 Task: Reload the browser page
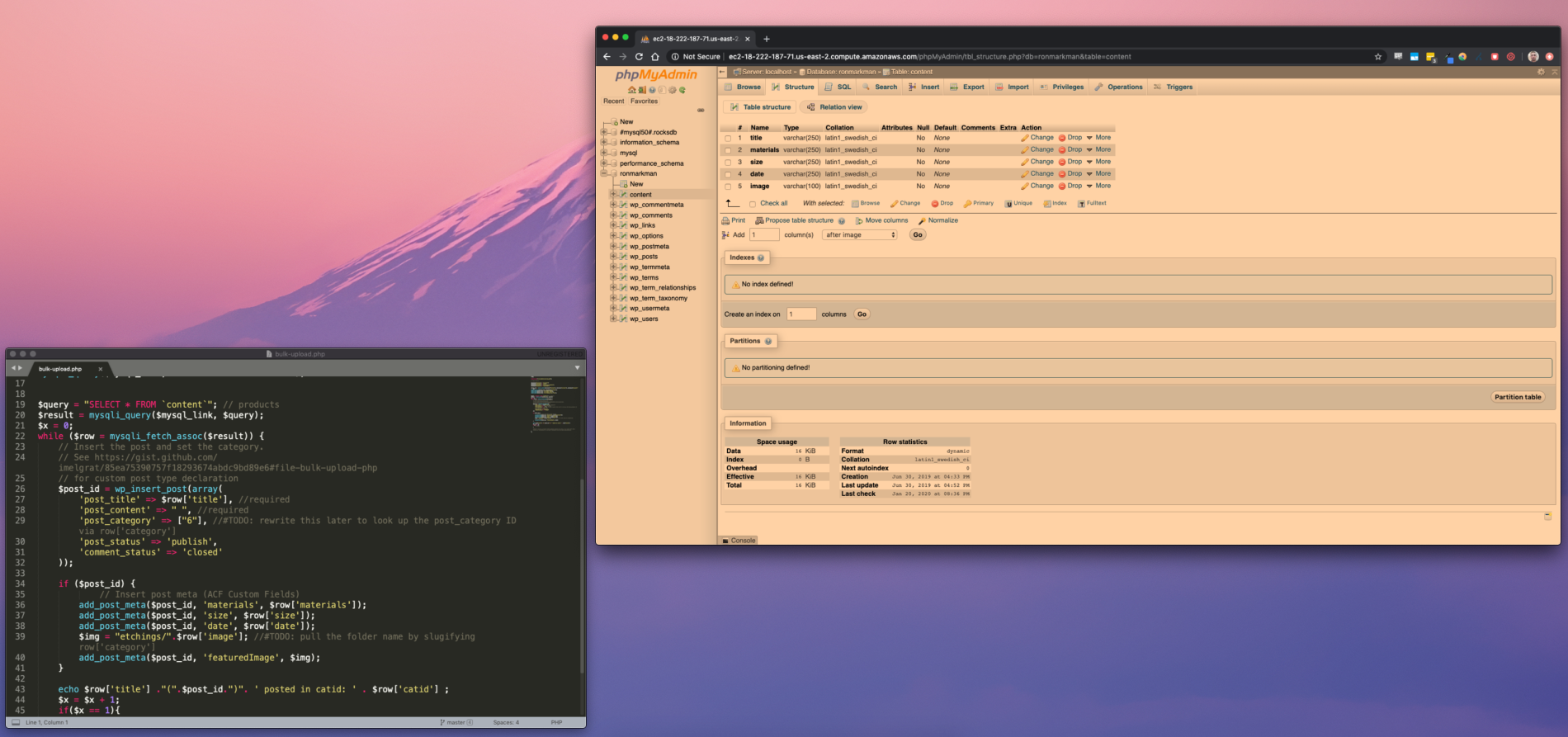pyautogui.click(x=639, y=57)
